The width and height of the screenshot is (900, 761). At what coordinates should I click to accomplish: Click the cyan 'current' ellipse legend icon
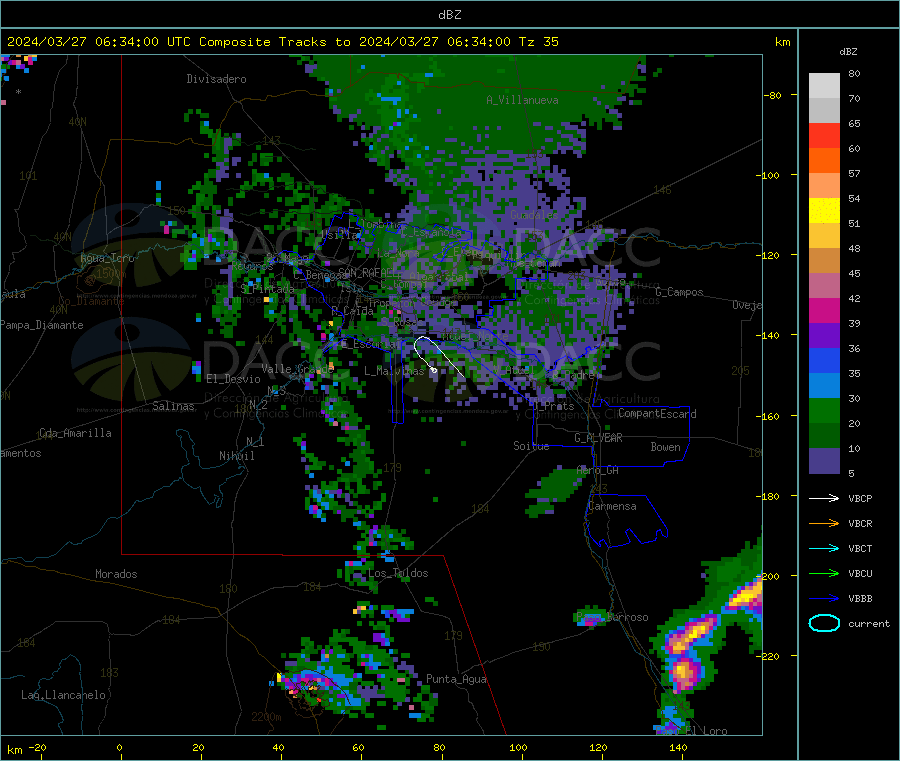(x=824, y=623)
